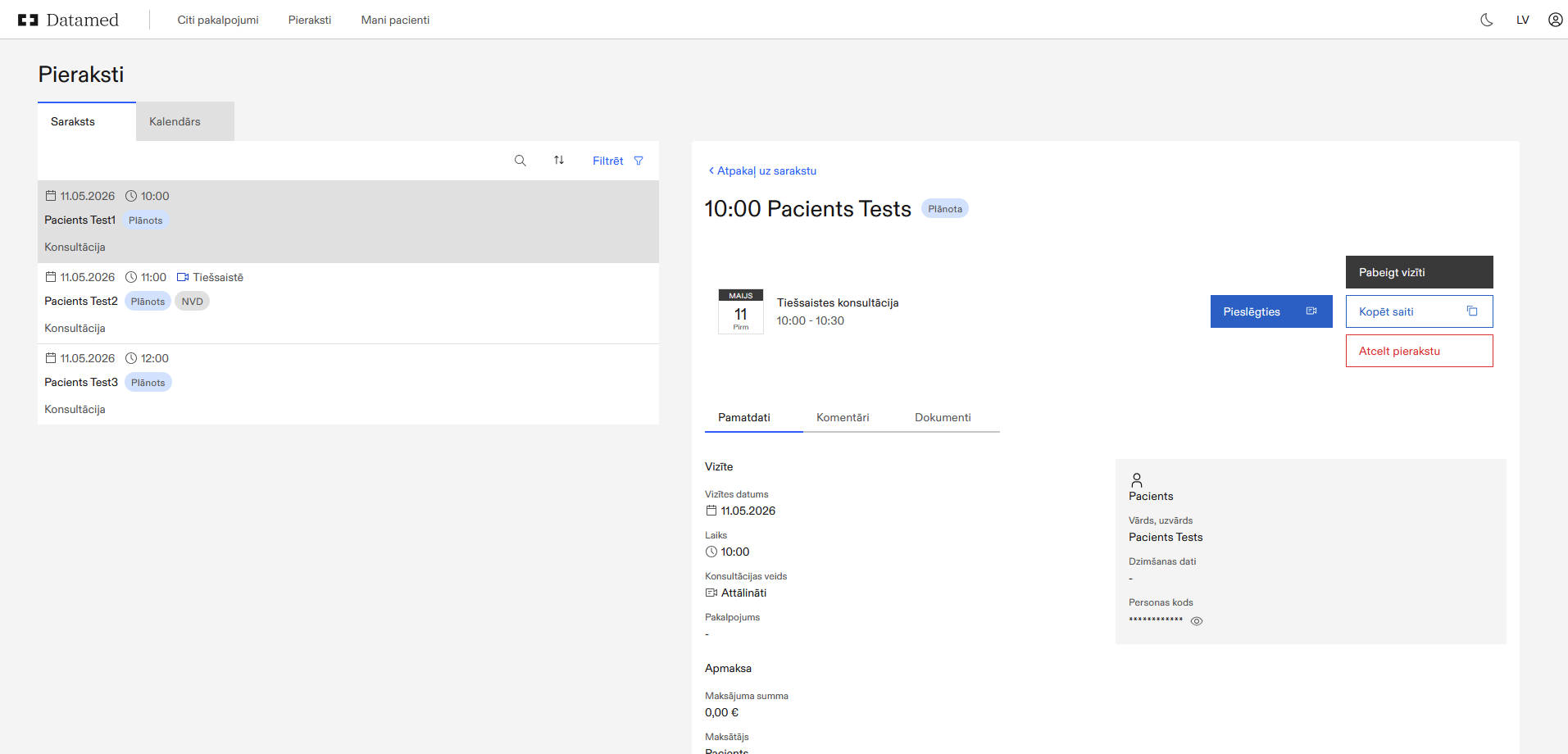The height and width of the screenshot is (754, 1568).
Task: Click the Laiks clock icon
Action: pyautogui.click(x=711, y=552)
